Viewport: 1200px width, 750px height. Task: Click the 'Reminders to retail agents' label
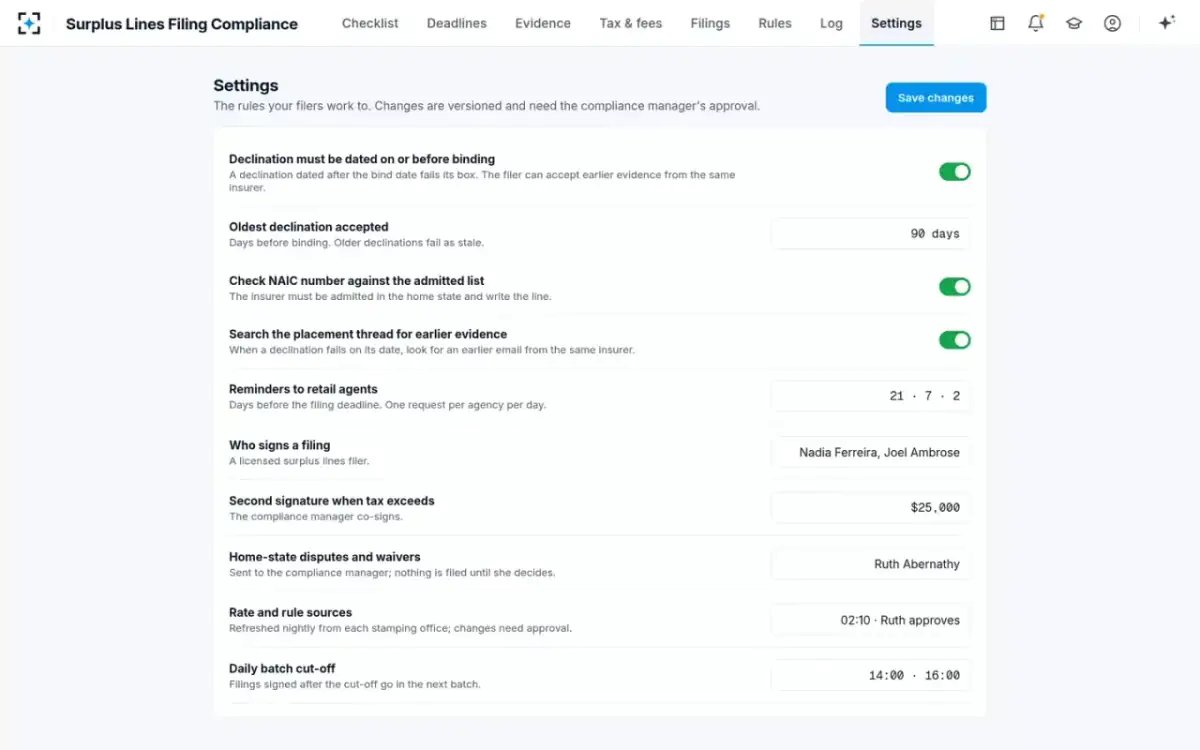tap(303, 389)
